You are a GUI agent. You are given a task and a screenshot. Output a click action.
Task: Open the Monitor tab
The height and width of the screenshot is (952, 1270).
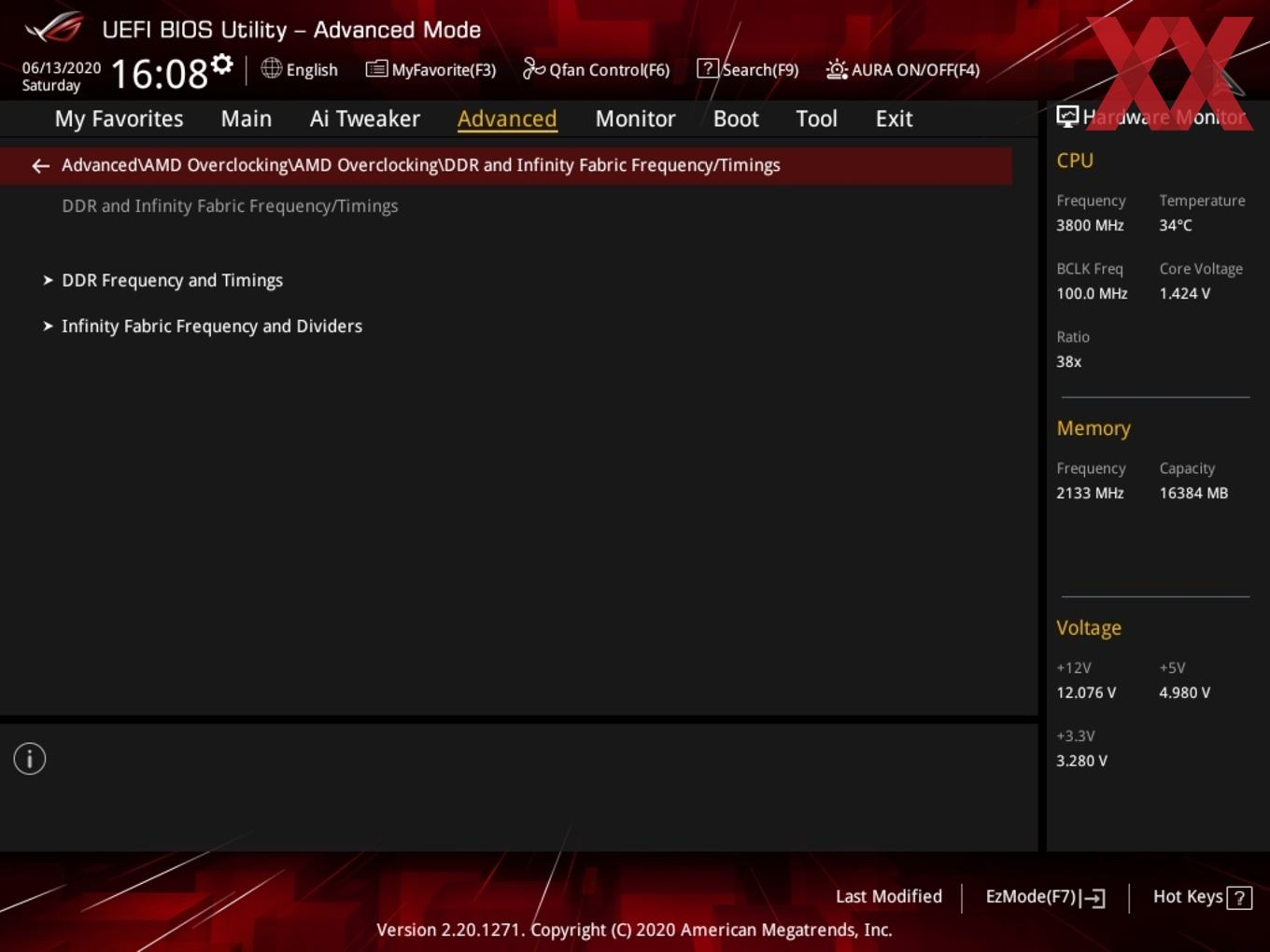636,119
